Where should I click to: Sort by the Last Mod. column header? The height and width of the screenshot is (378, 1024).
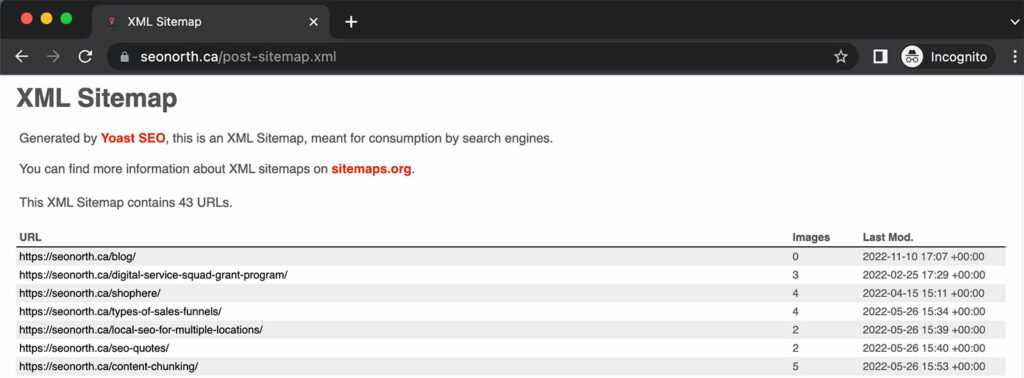[x=888, y=237]
